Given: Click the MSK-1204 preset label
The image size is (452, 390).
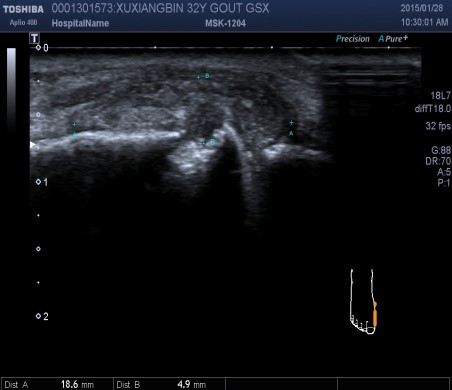Looking at the screenshot, I should 225,23.
